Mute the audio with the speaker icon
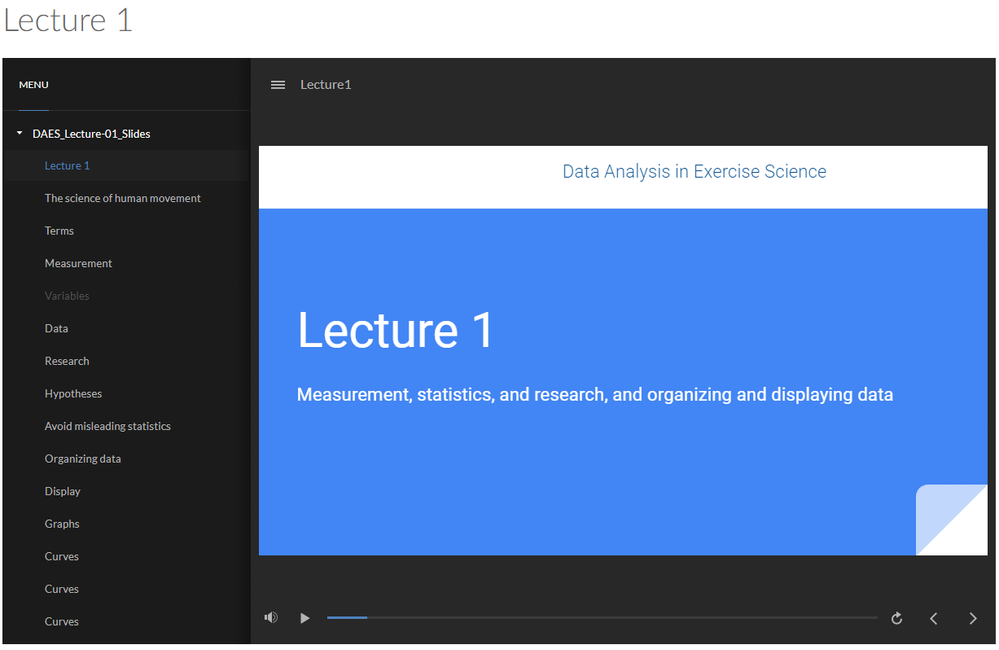 click(x=270, y=618)
